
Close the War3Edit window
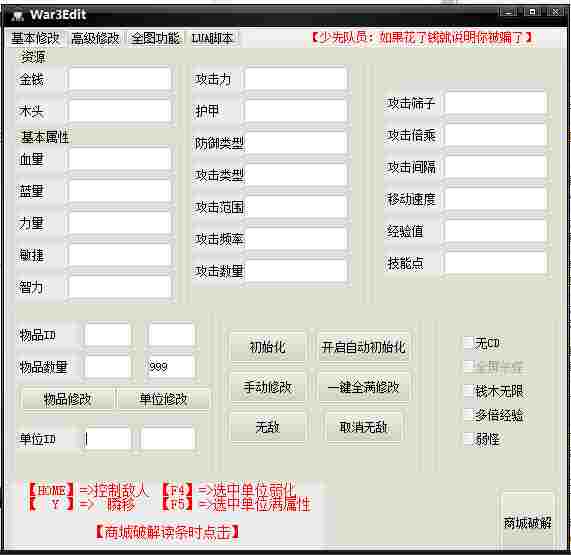point(556,12)
